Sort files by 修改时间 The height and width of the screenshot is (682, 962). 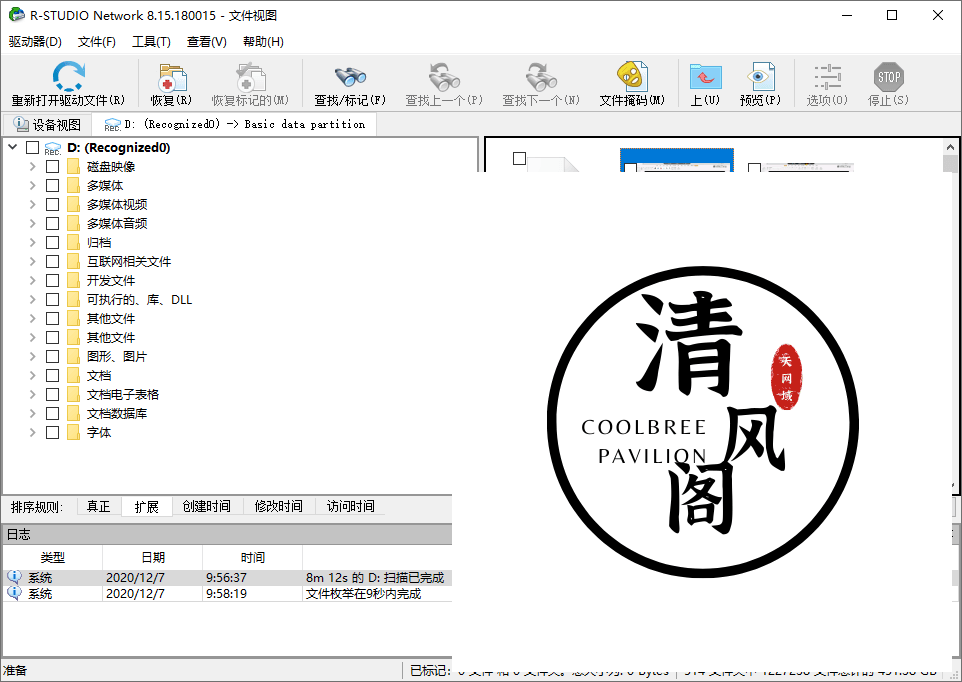(x=279, y=507)
